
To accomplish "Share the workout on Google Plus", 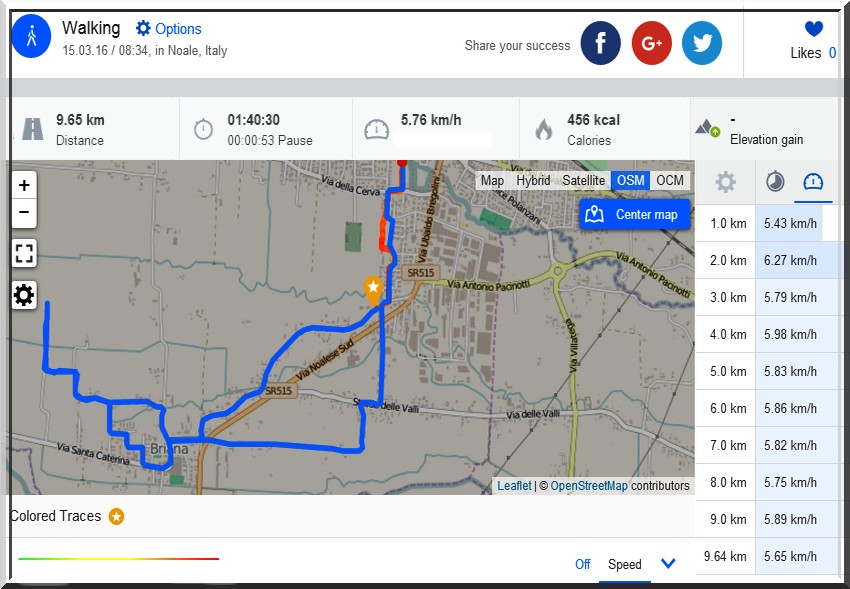I will tap(652, 43).
